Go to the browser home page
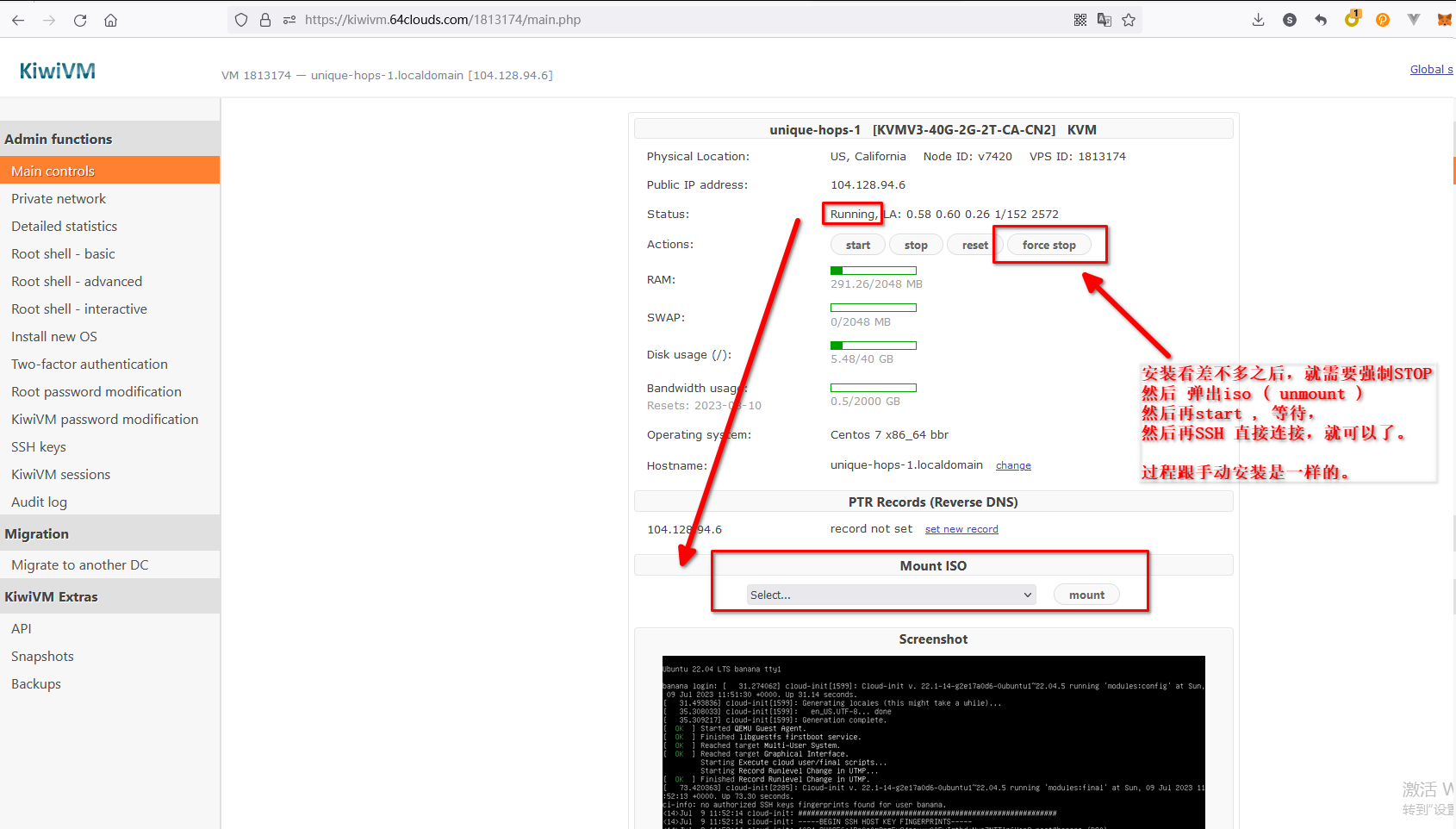 coord(111,20)
